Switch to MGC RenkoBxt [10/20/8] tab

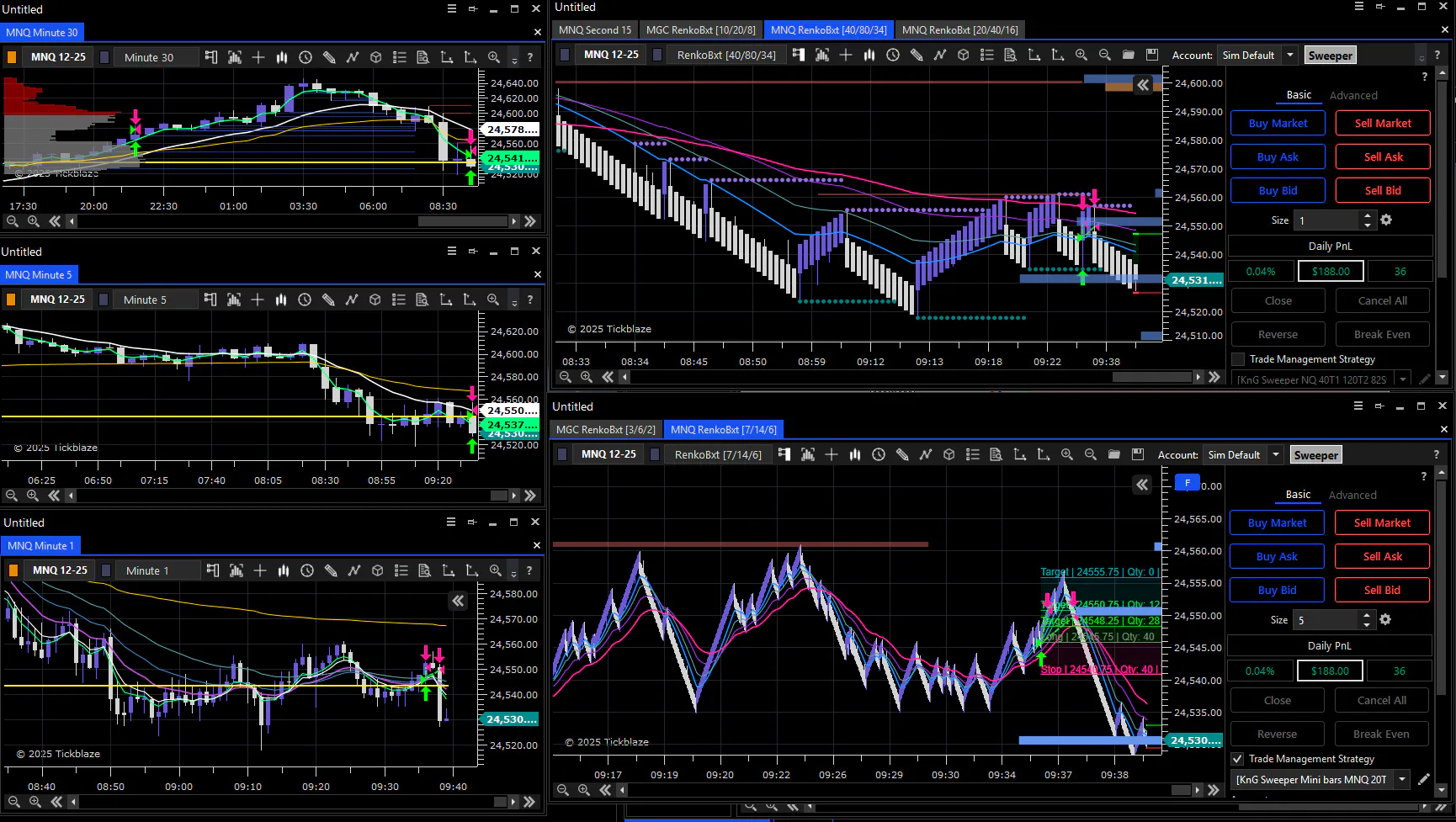coord(701,30)
